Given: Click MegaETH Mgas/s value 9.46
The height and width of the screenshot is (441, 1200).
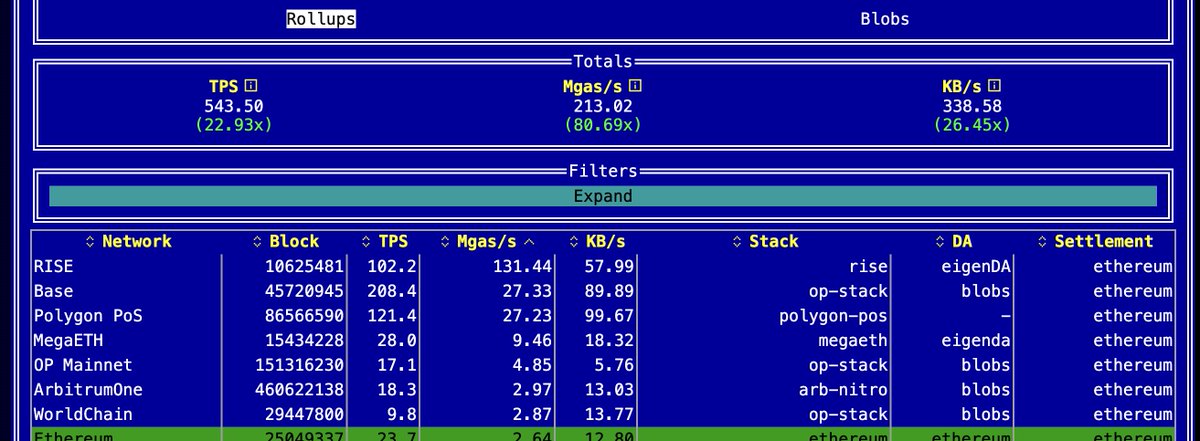Looking at the screenshot, I should click(532, 340).
